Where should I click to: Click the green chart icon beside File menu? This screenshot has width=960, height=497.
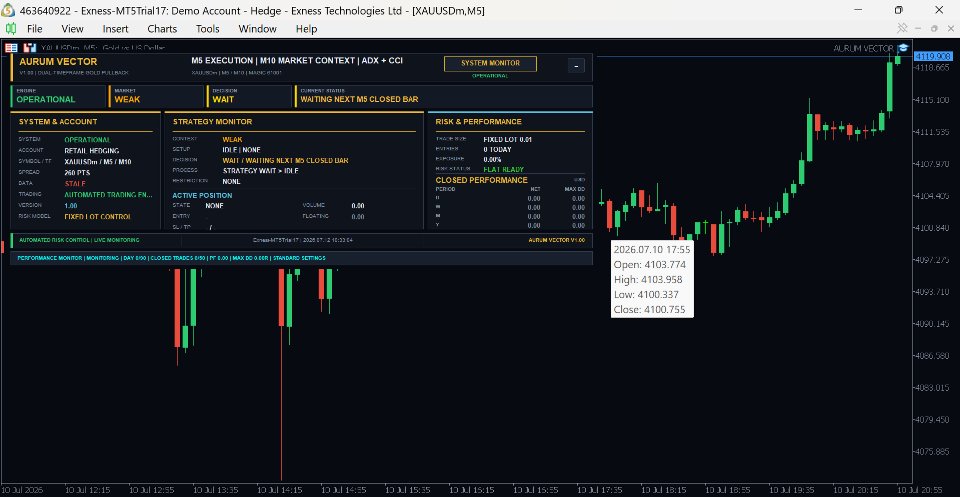point(10,29)
